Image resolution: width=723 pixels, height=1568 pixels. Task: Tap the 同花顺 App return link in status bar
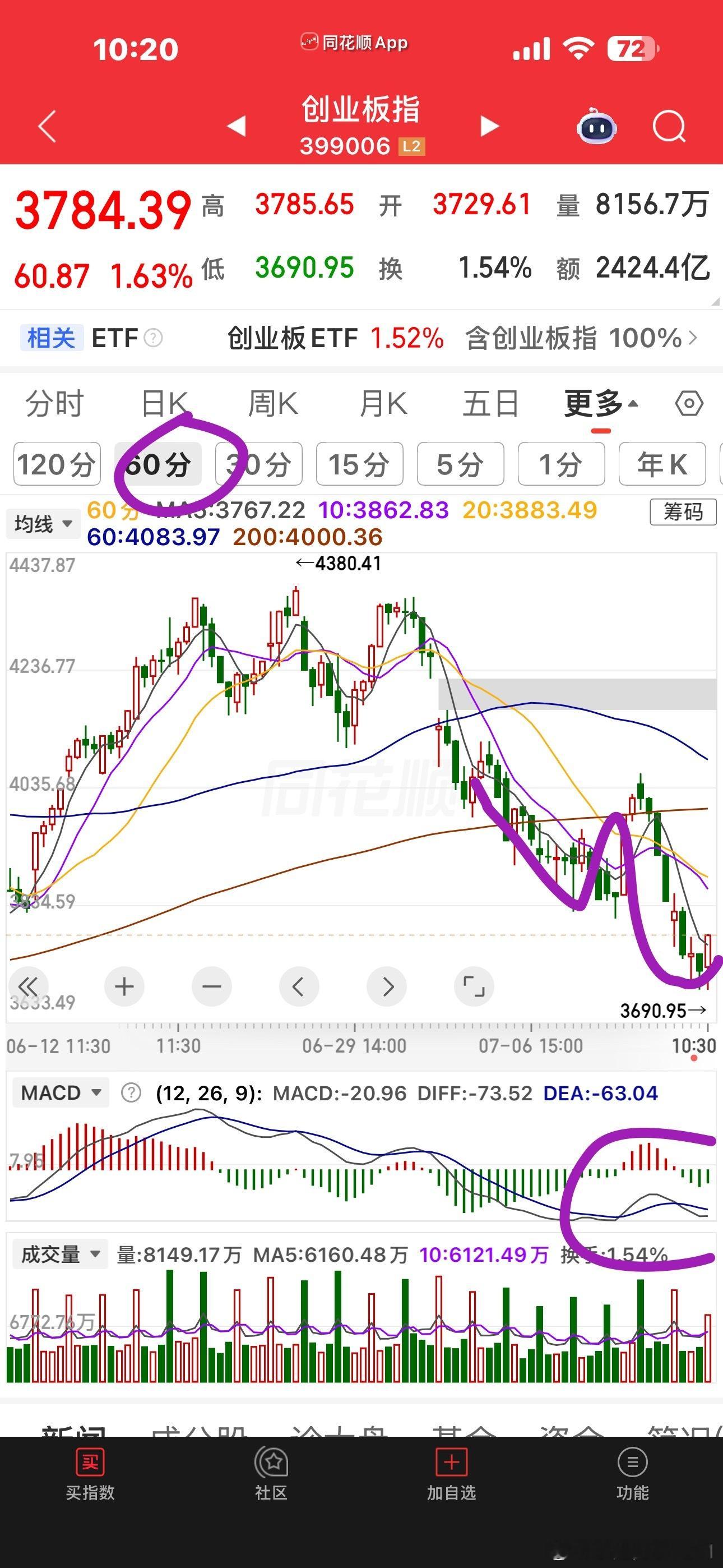[x=354, y=43]
